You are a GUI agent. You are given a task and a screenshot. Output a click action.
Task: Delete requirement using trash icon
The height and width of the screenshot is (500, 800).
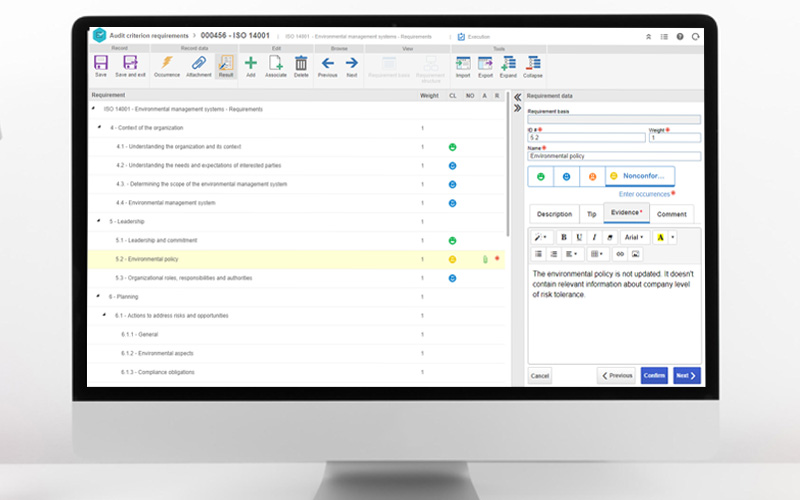point(301,64)
